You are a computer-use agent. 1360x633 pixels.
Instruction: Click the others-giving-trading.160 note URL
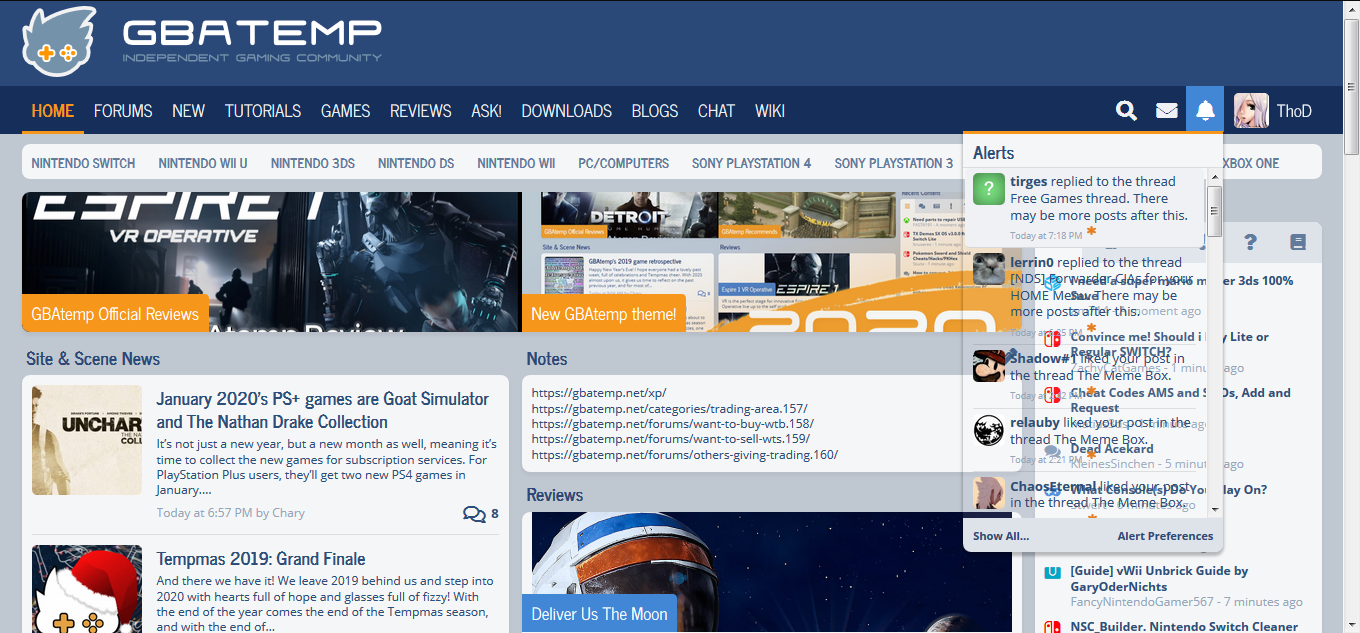coord(684,455)
